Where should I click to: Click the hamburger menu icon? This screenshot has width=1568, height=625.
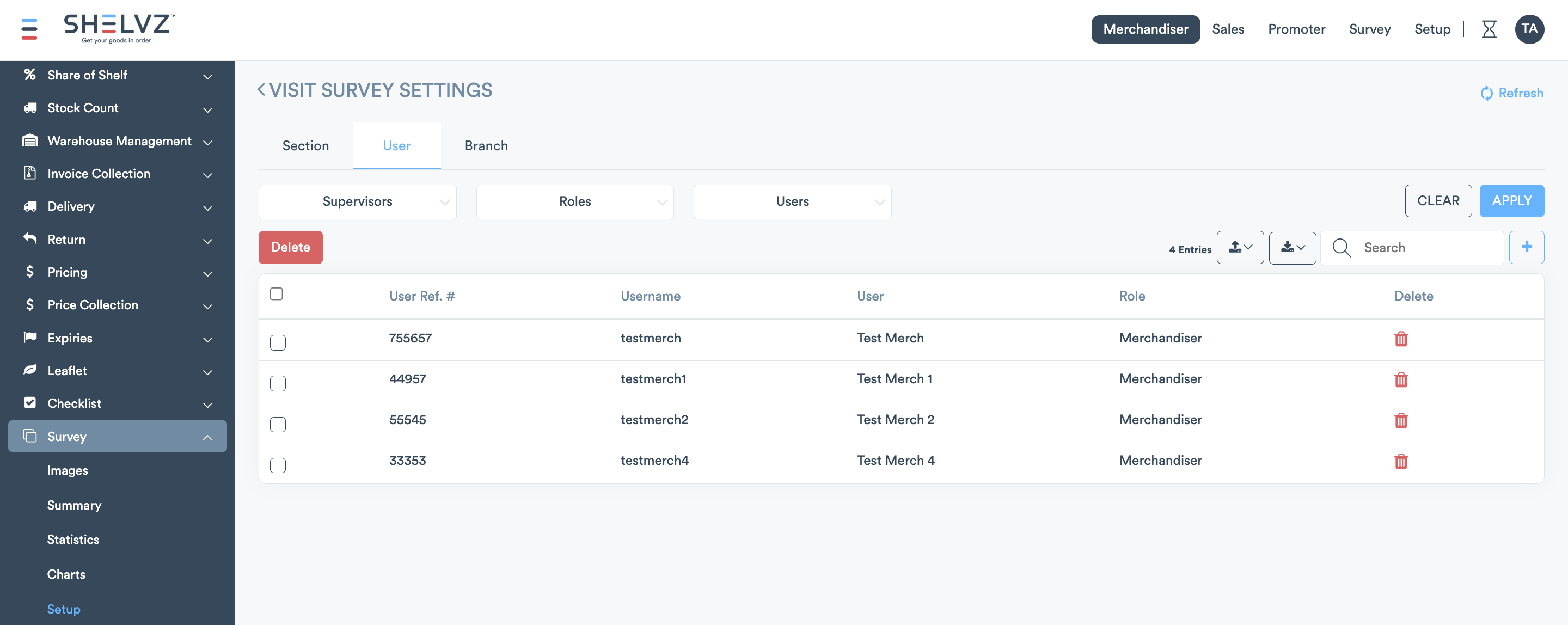tap(29, 29)
